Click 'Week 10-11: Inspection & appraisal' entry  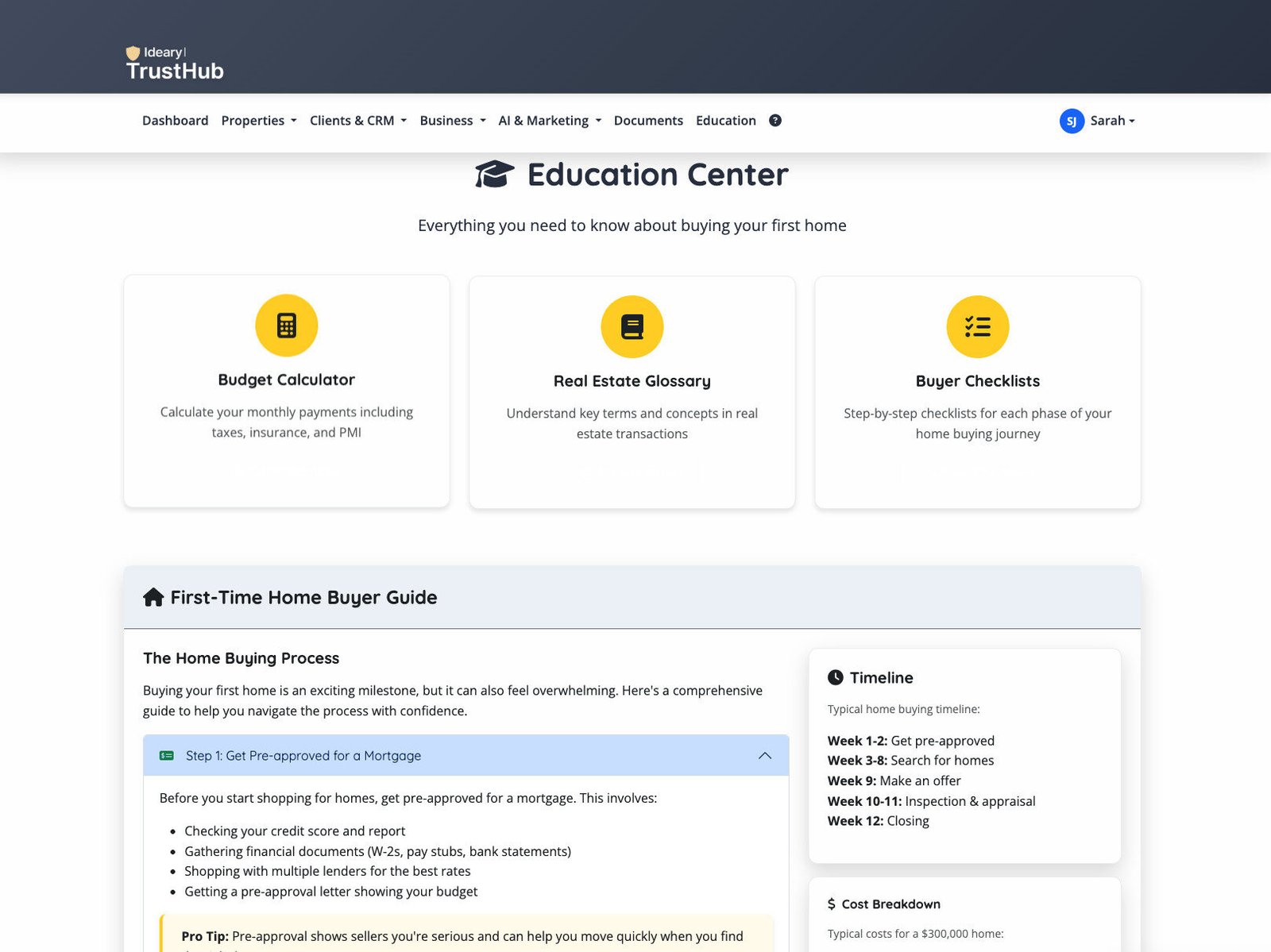pos(932,801)
